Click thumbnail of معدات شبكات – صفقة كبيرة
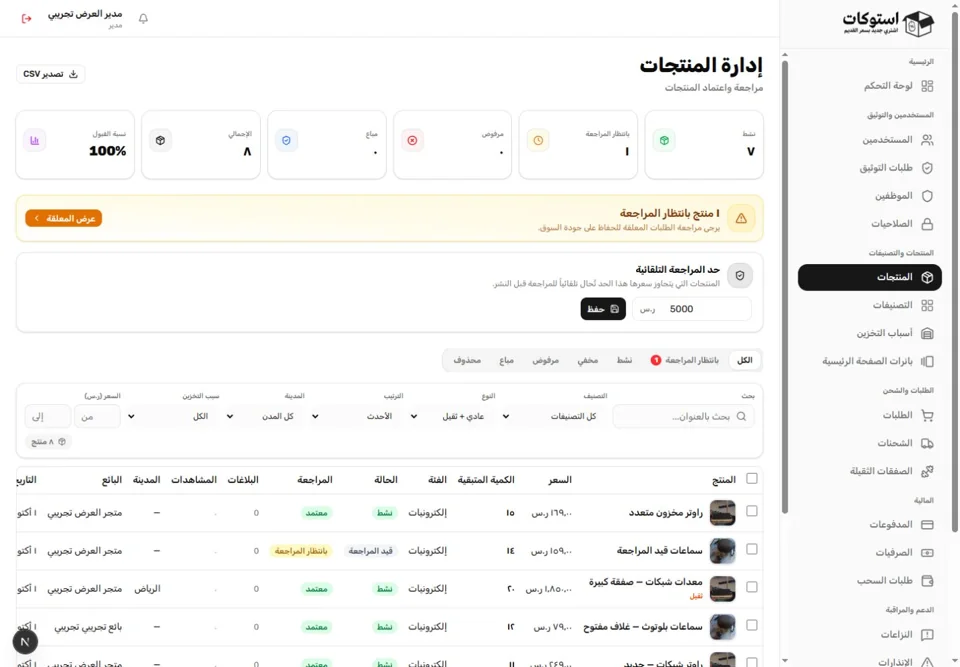960x667 pixels. click(x=722, y=589)
